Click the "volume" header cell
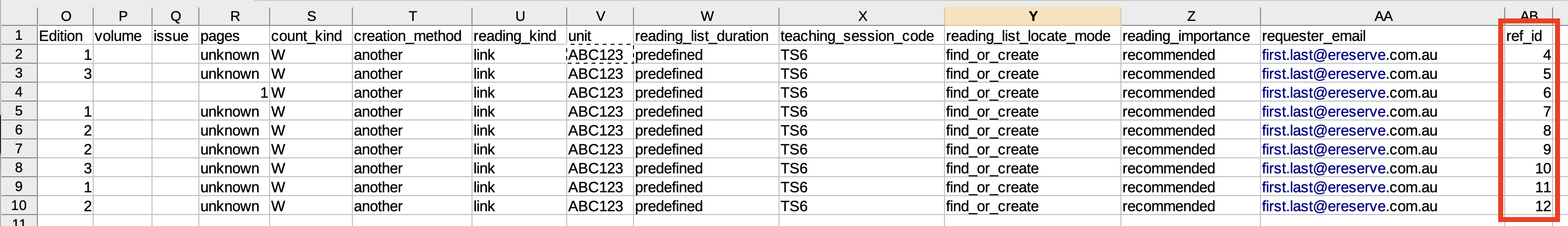Viewport: 1568px width, 226px height. coord(122,36)
